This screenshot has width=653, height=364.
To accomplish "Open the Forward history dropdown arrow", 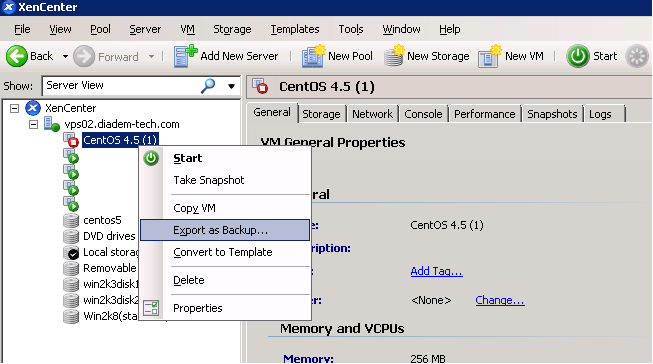I will tap(152, 56).
